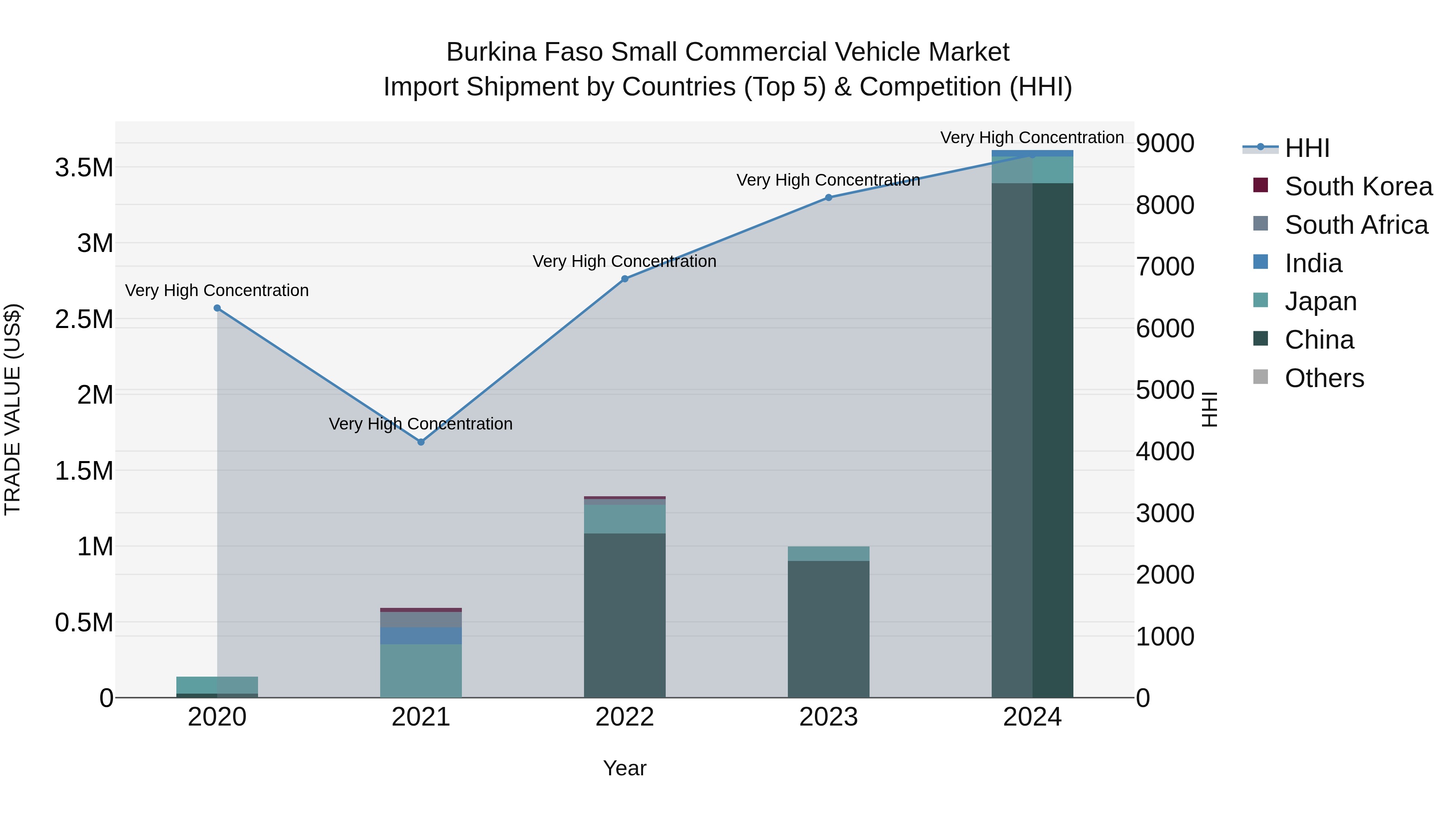Click the 2020 x-axis tick label
1456x819 pixels.
217,717
